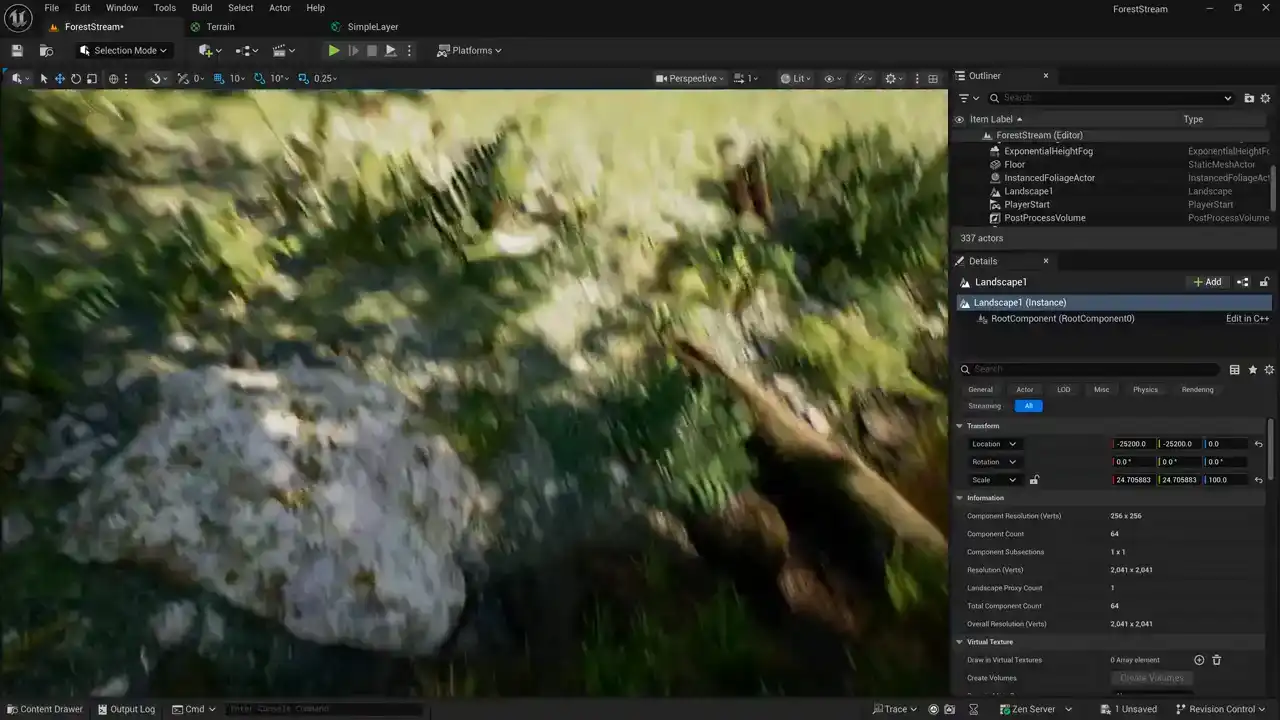This screenshot has height=720, width=1280.
Task: Click the Location X value field
Action: click(x=1132, y=444)
